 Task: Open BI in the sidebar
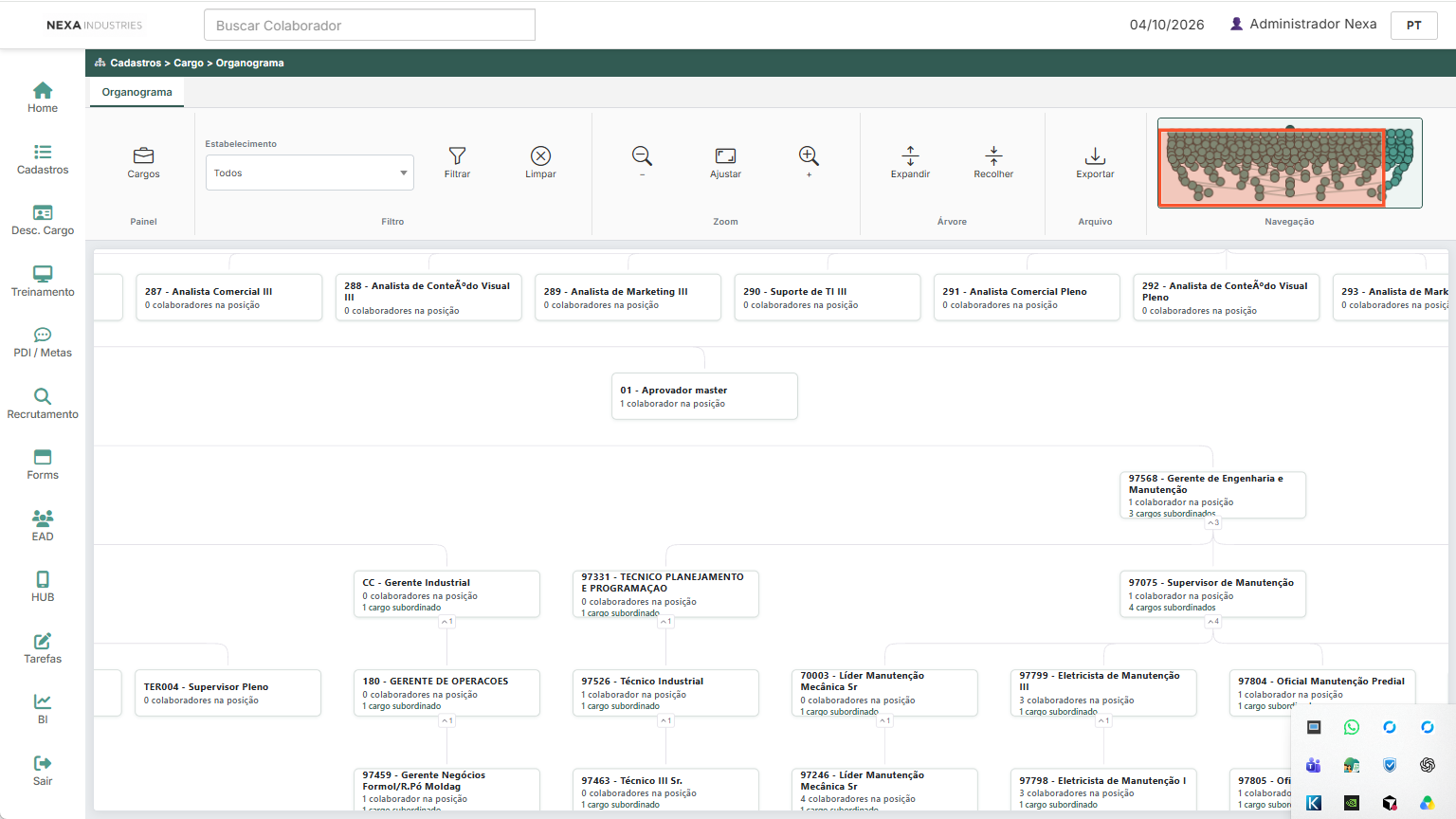click(x=43, y=709)
